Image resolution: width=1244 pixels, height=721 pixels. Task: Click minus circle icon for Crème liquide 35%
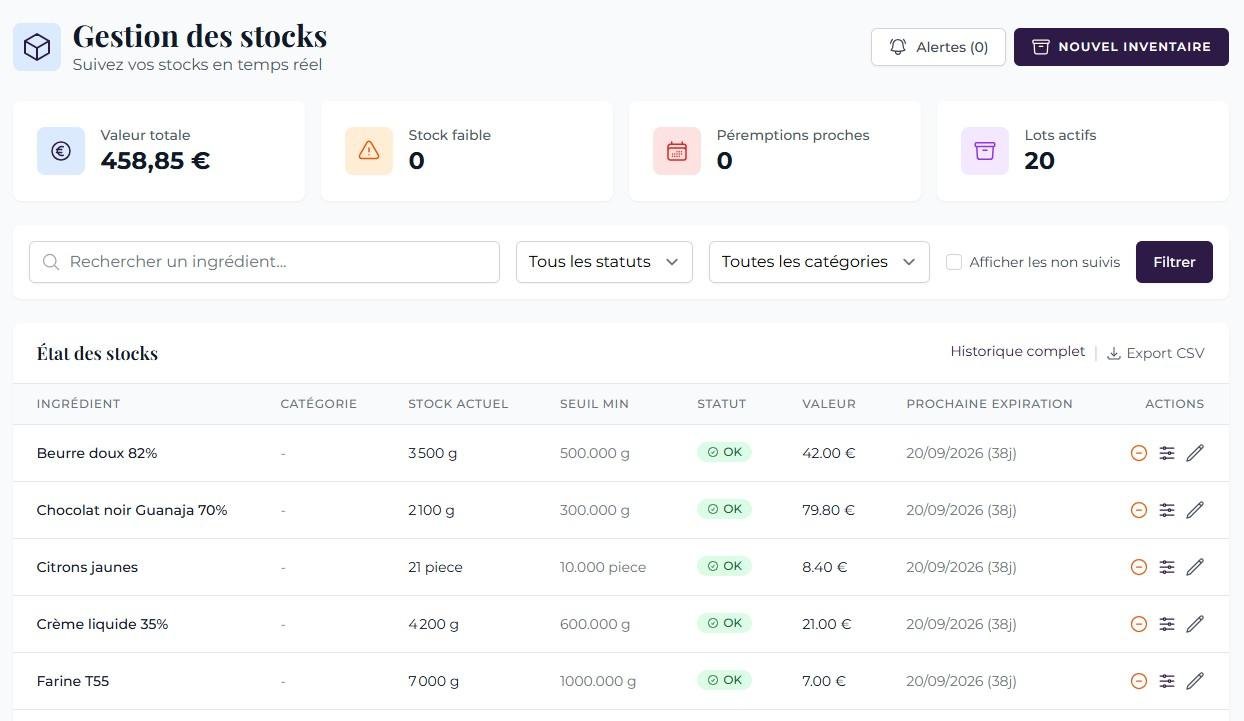click(1138, 624)
